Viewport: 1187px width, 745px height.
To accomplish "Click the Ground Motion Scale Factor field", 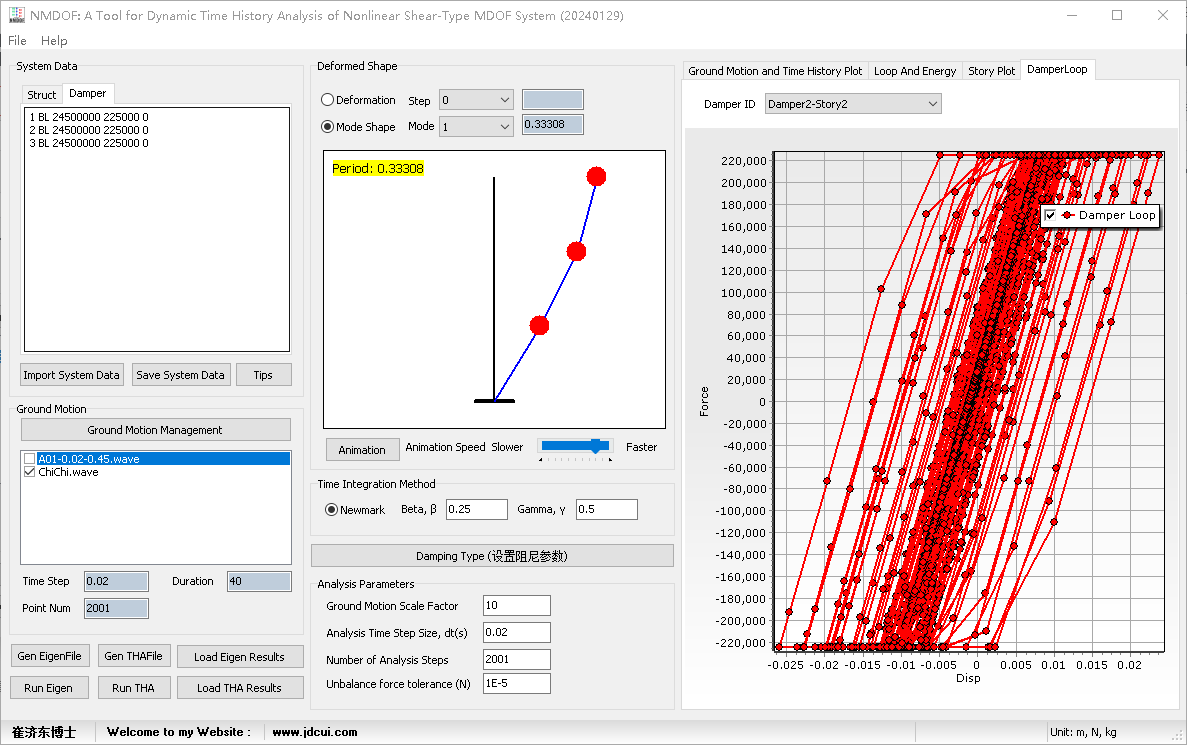I will point(516,606).
